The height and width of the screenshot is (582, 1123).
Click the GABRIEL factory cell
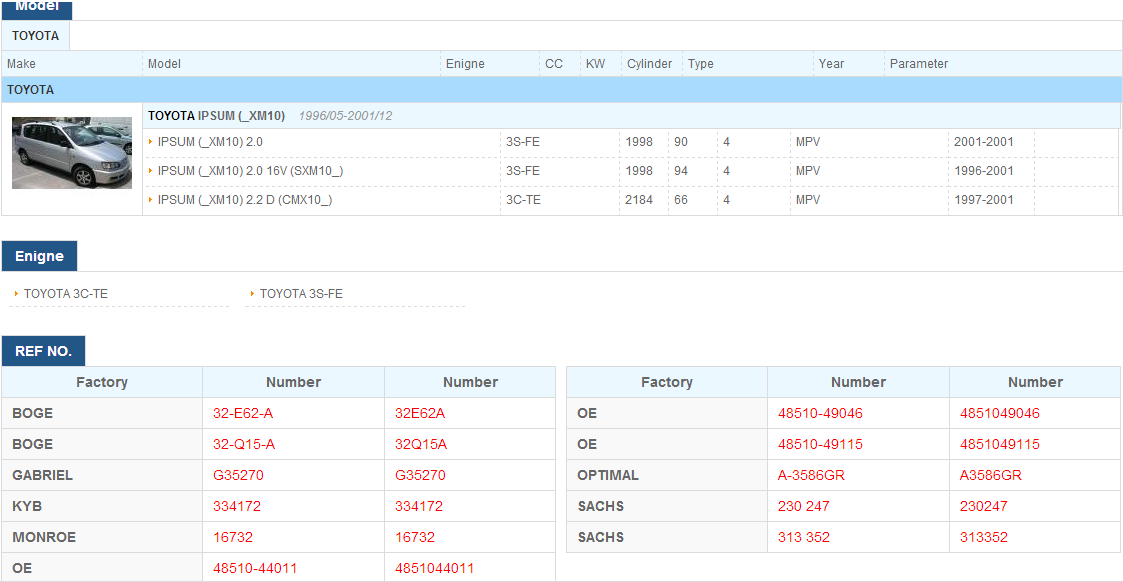click(102, 475)
